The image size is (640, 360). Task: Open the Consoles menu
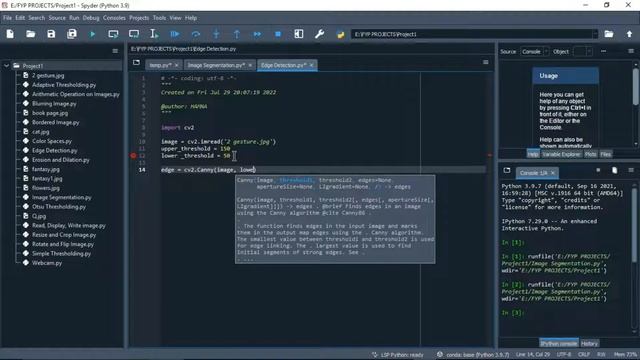coord(114,18)
